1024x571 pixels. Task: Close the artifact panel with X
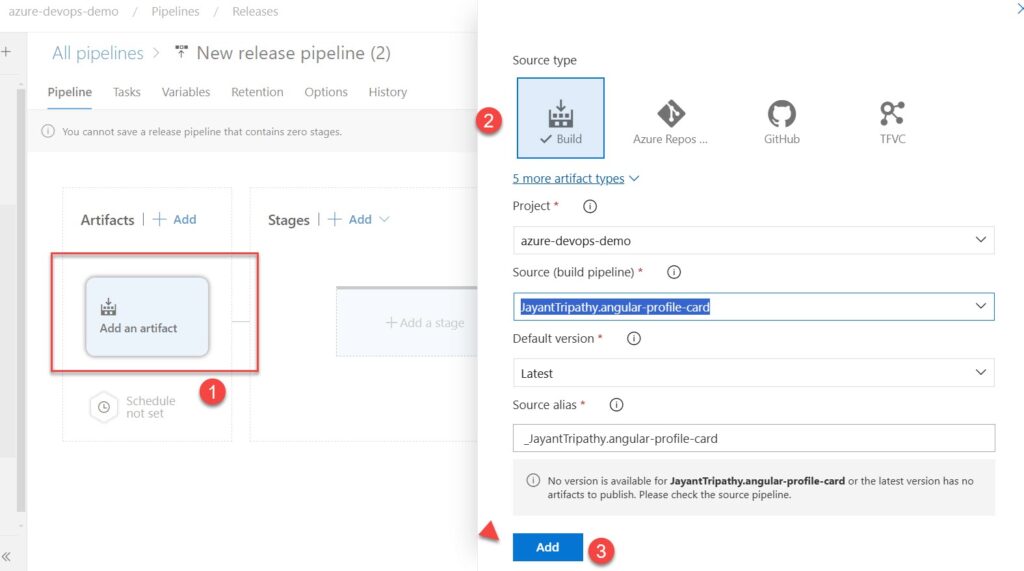[x=1020, y=9]
